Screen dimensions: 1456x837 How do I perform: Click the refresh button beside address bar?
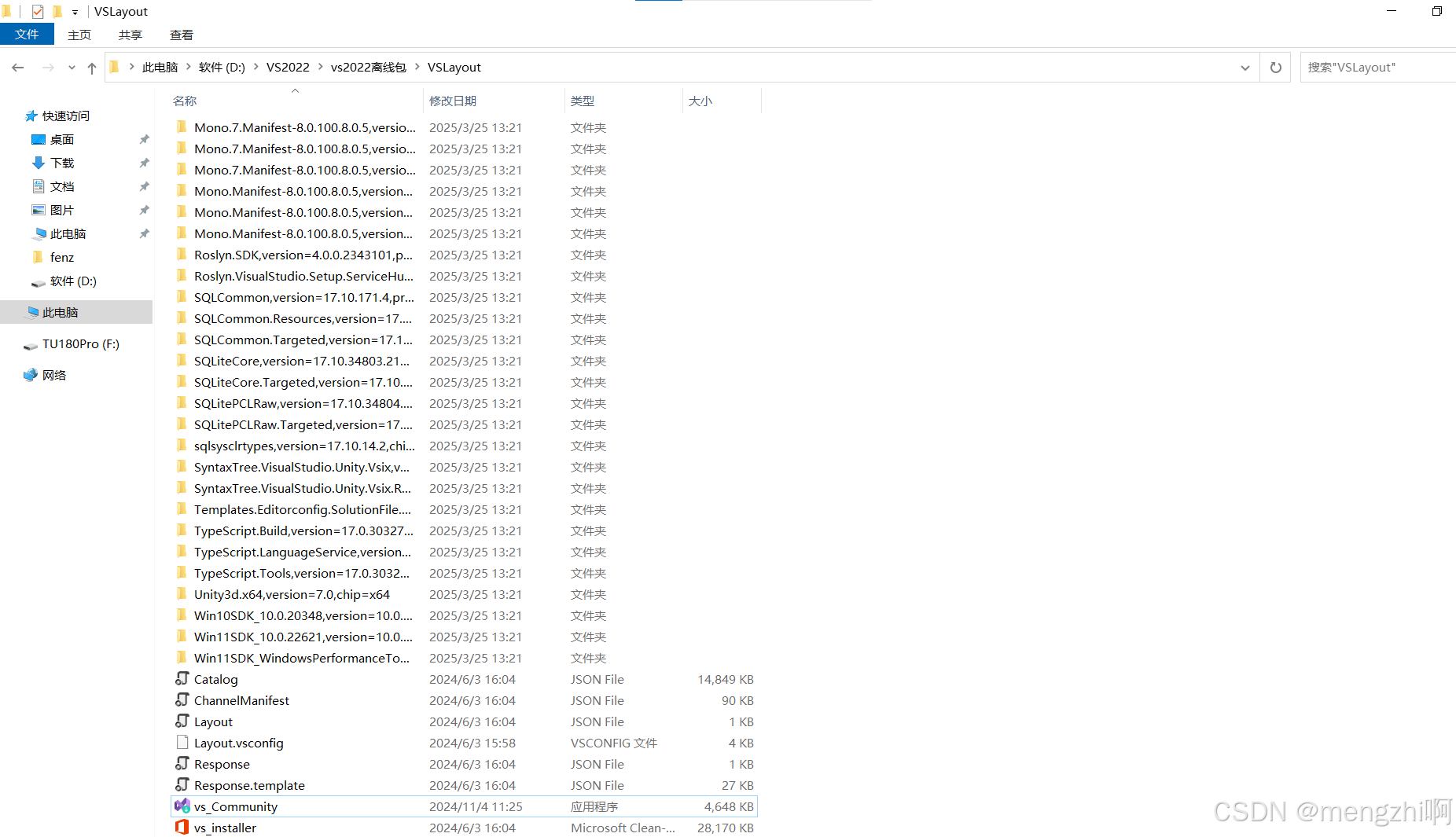[1275, 68]
